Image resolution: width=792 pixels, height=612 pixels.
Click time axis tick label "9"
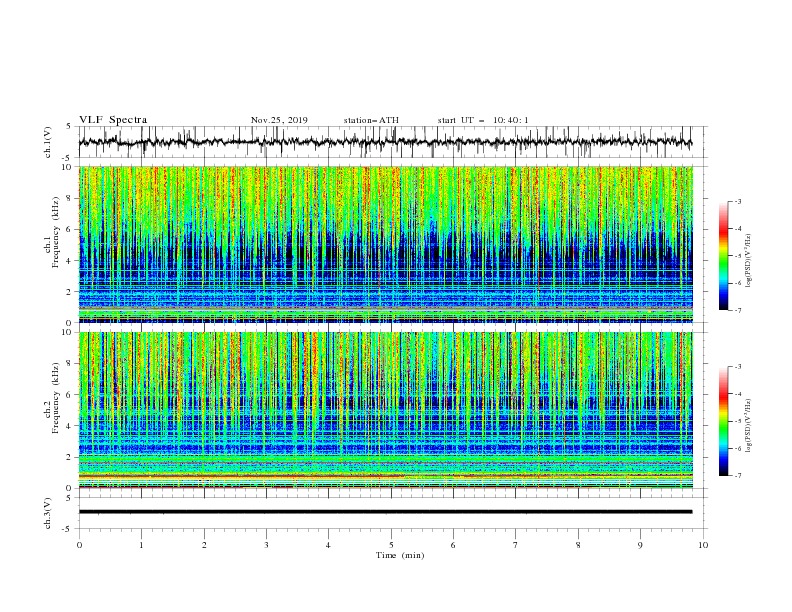point(640,545)
